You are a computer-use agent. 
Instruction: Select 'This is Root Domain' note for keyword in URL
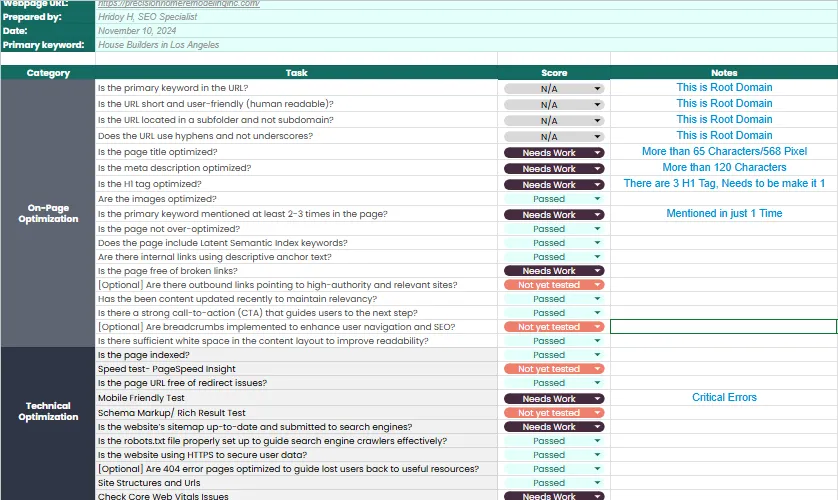coord(724,87)
